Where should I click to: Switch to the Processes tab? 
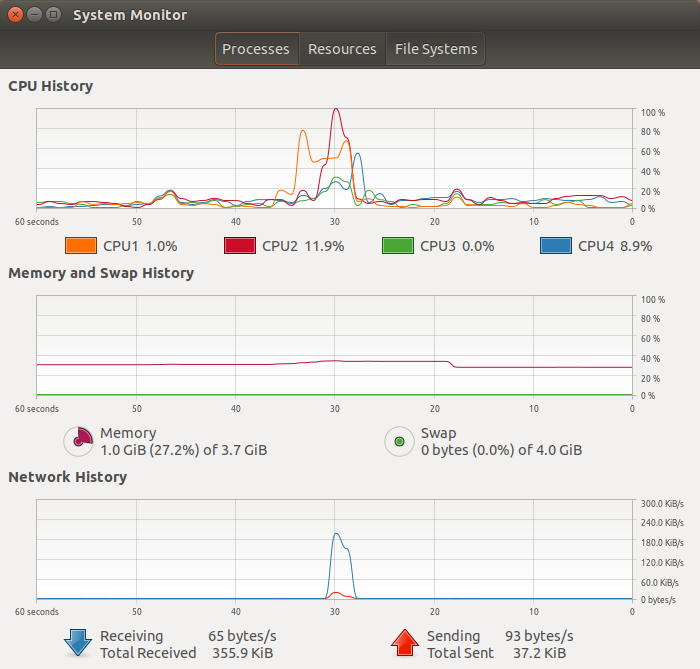pos(256,49)
